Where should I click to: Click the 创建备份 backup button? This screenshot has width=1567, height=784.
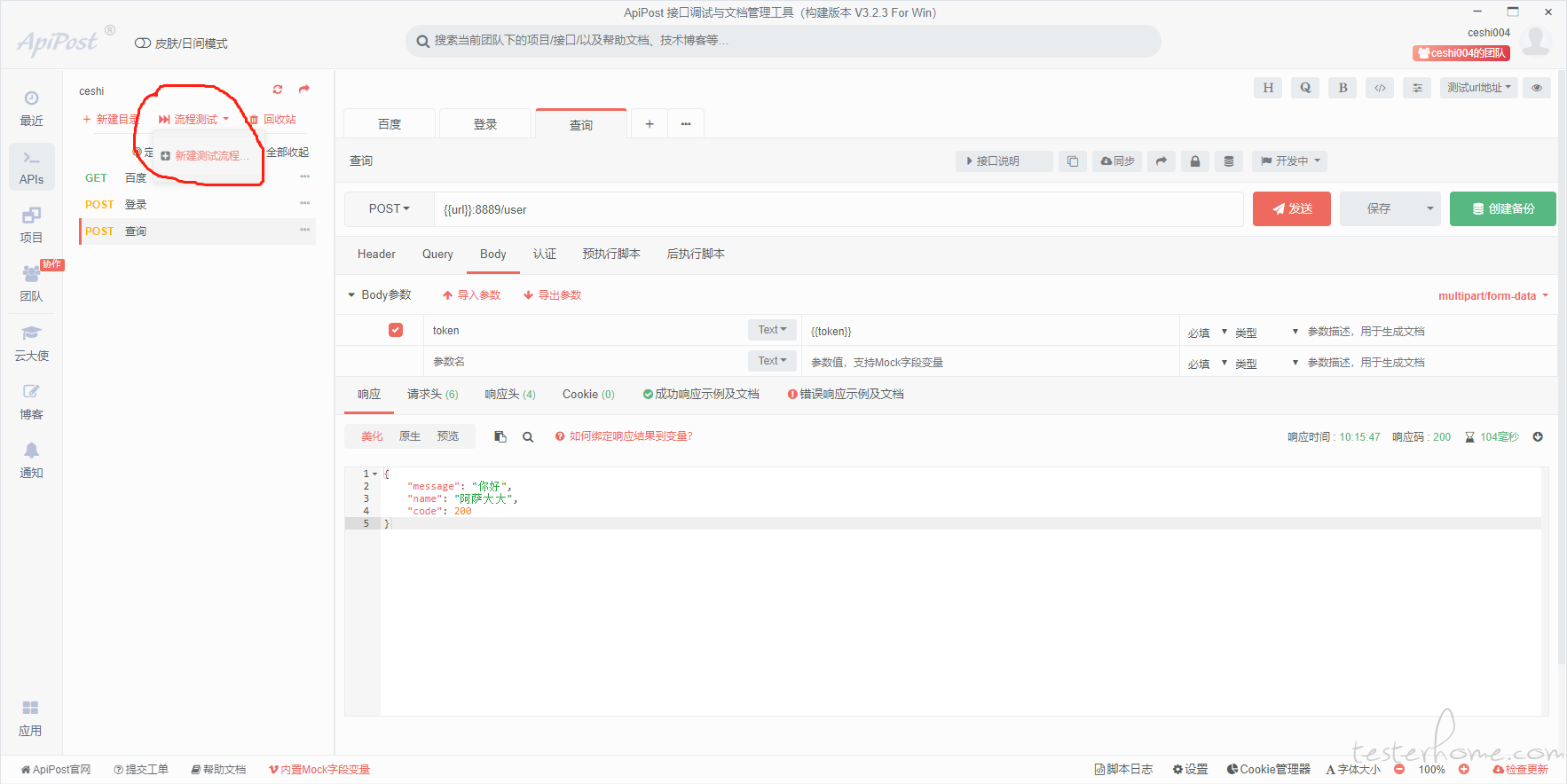(x=1503, y=209)
